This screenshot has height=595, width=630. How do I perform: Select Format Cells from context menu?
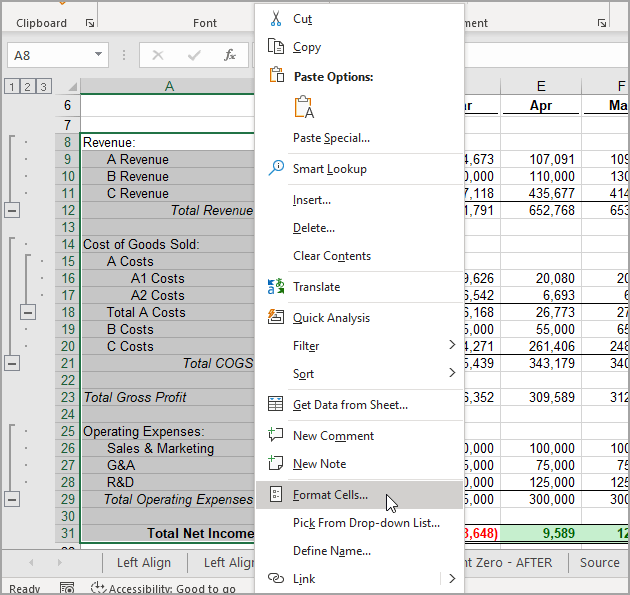pyautogui.click(x=330, y=494)
